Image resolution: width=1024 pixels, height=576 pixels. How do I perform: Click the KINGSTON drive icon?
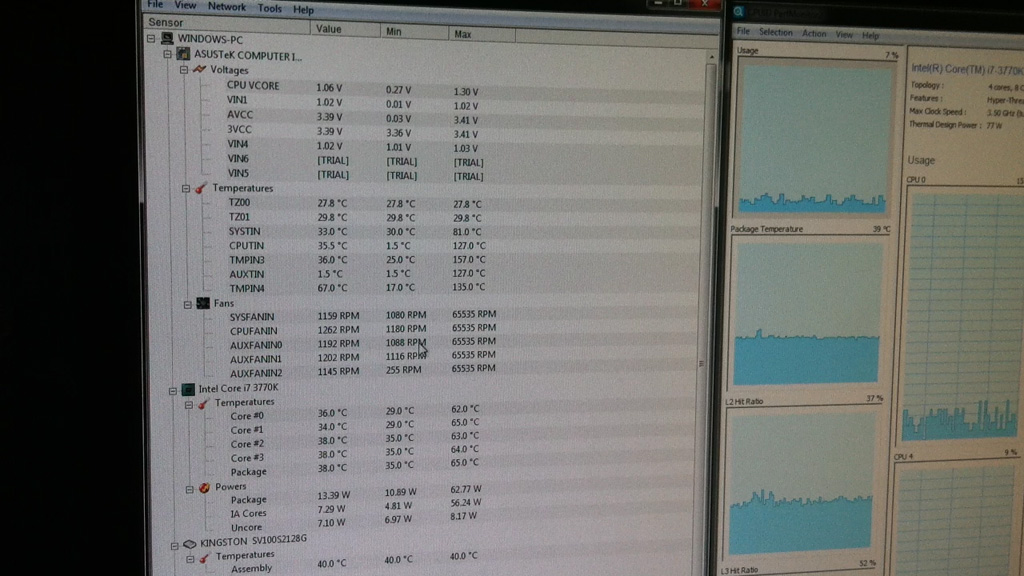(189, 543)
